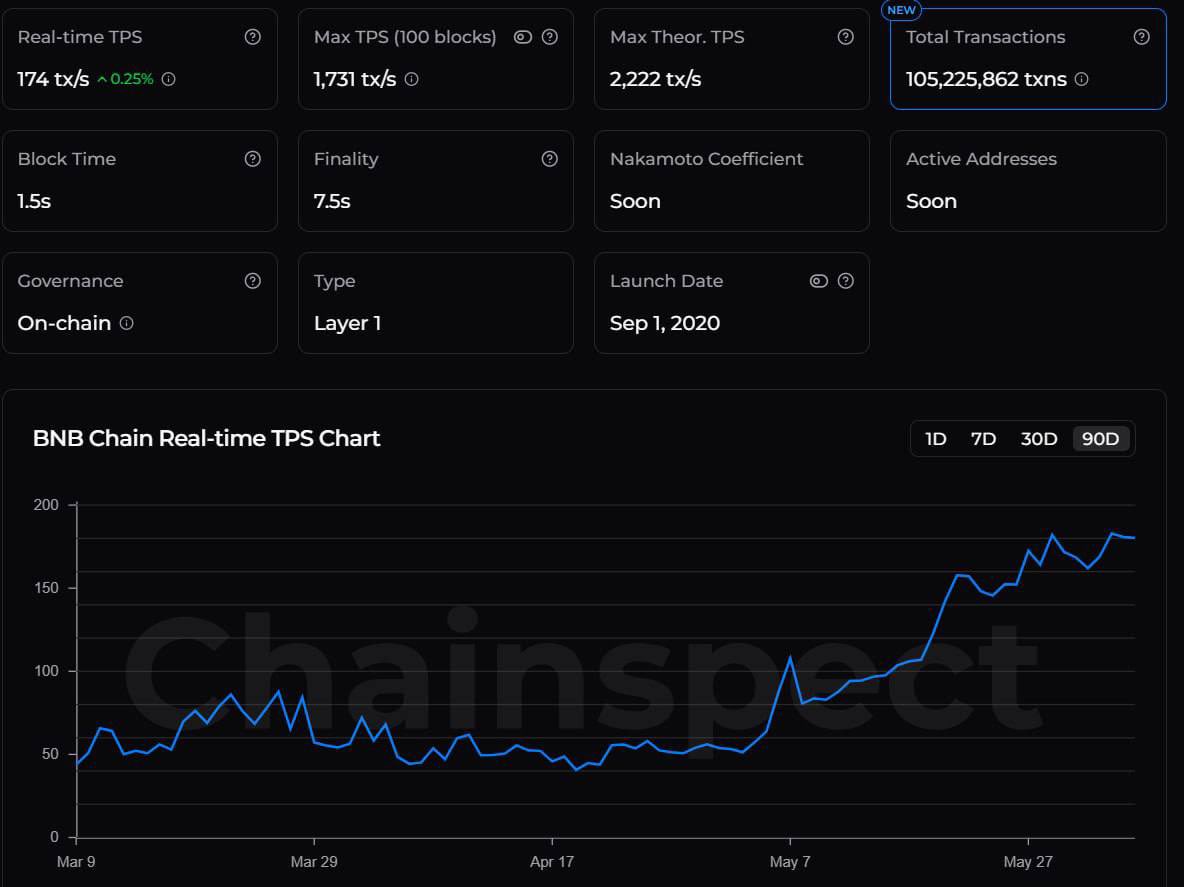The image size is (1184, 887).
Task: Click the On-chain governance value
Action: (x=64, y=323)
